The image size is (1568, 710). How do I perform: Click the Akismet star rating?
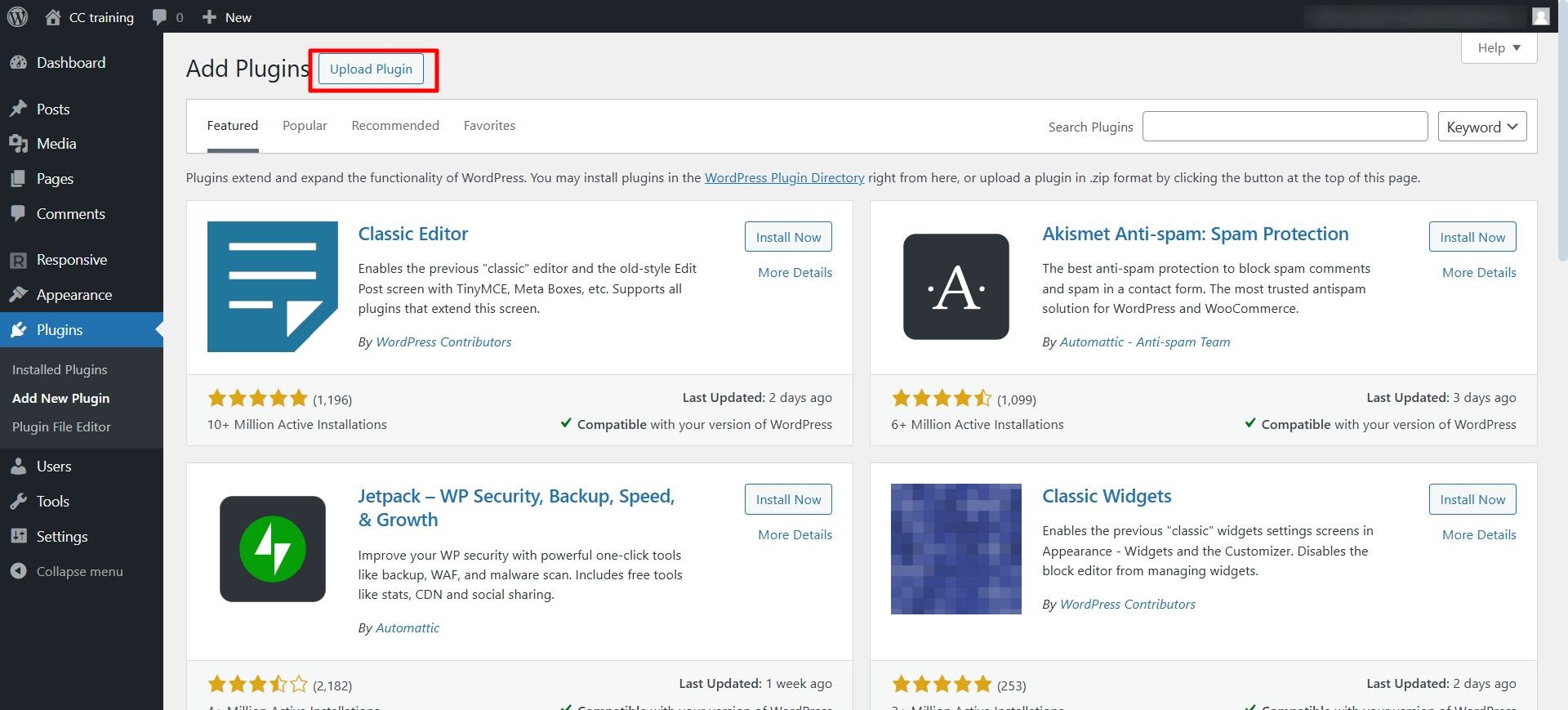942,399
